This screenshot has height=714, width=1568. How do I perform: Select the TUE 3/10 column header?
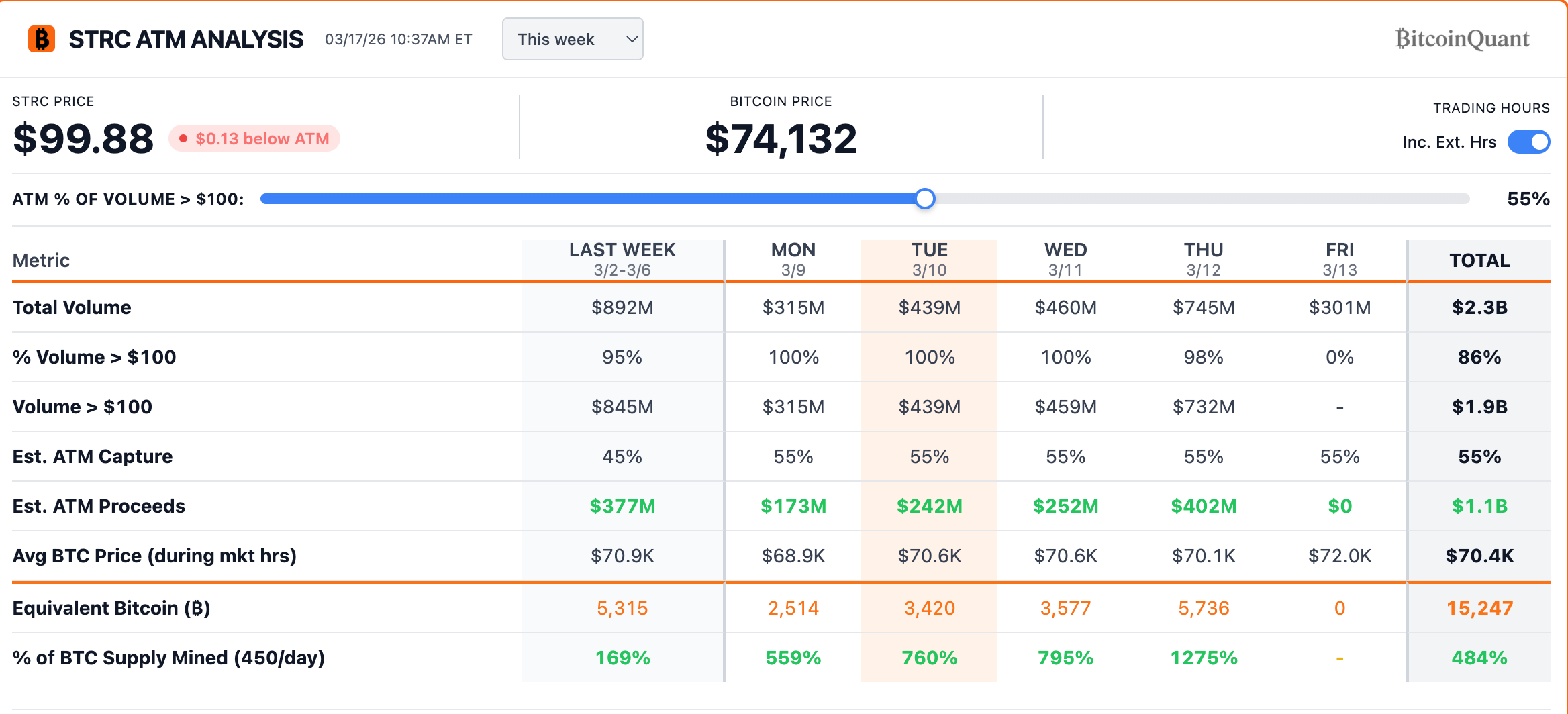(930, 258)
